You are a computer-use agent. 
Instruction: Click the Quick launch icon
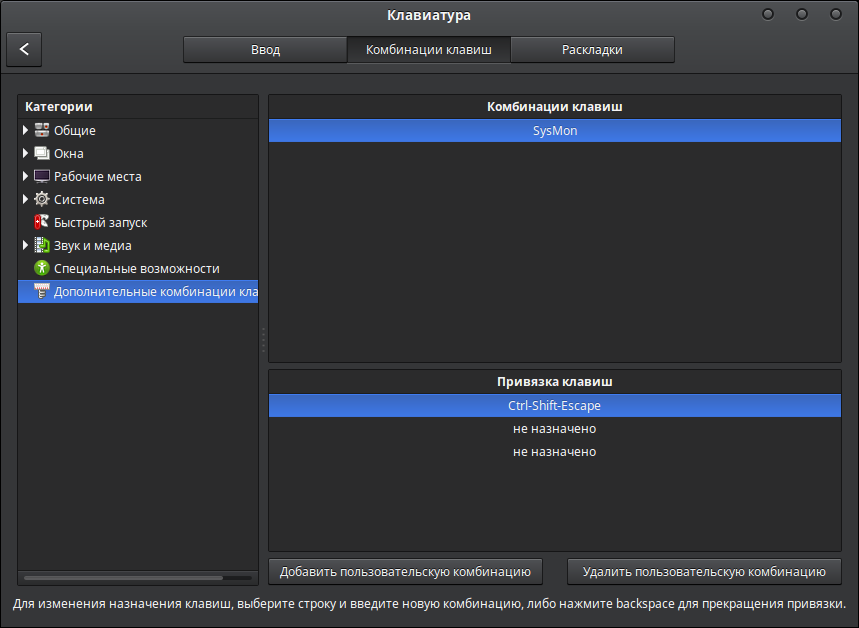point(41,222)
